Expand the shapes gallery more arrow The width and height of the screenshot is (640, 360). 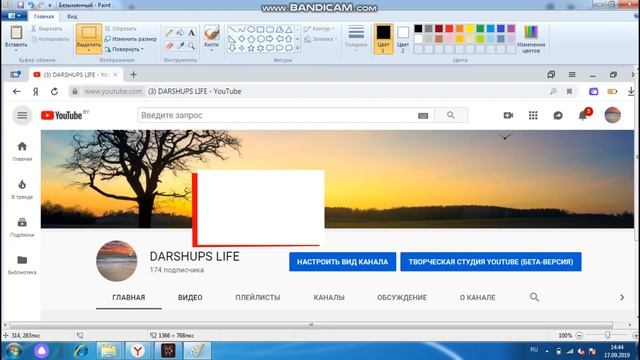298,48
